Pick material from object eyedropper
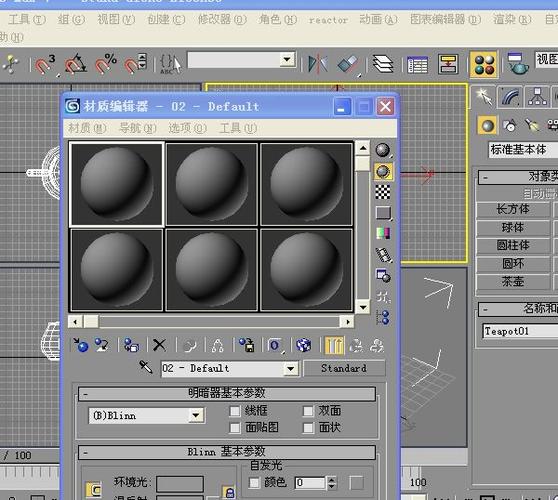This screenshot has height=500, width=558. click(146, 367)
